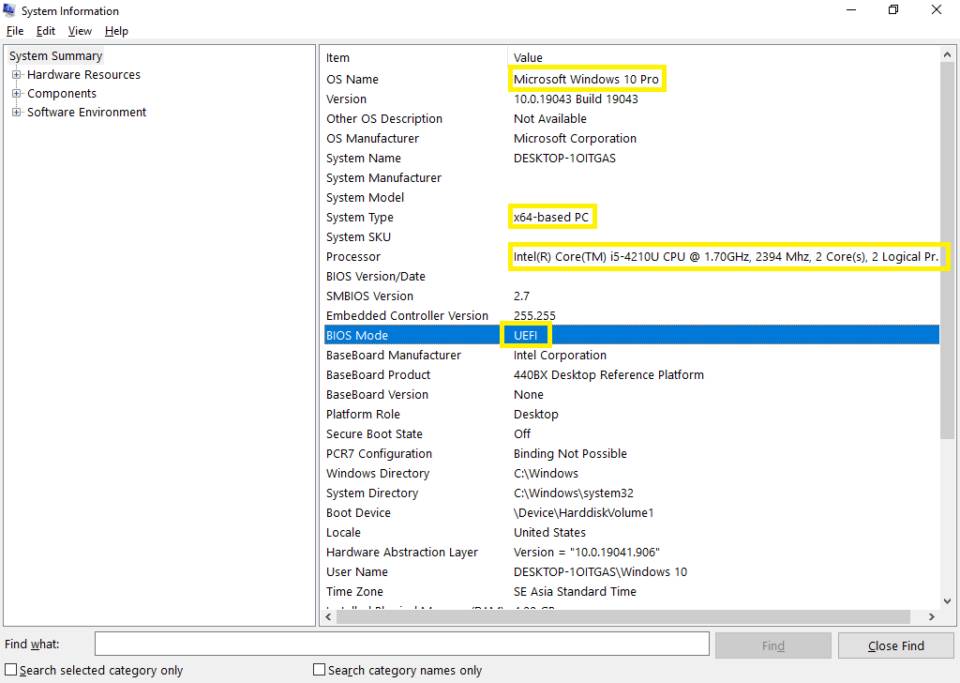Toggle Search category names only checkbox
Image resolution: width=960 pixels, height=683 pixels.
coord(319,670)
